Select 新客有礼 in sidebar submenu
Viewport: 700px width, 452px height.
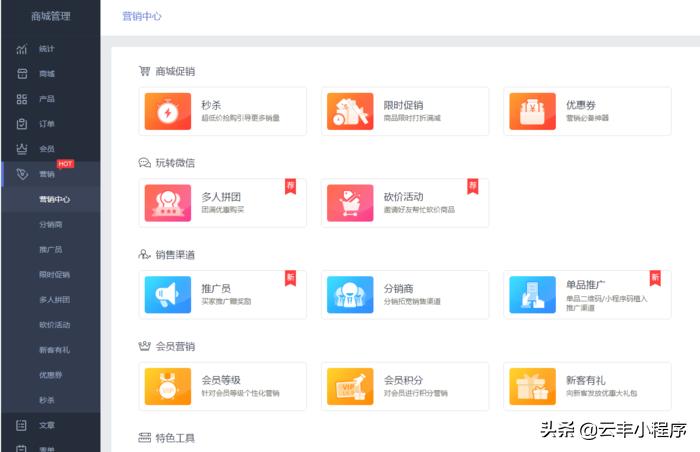point(54,350)
